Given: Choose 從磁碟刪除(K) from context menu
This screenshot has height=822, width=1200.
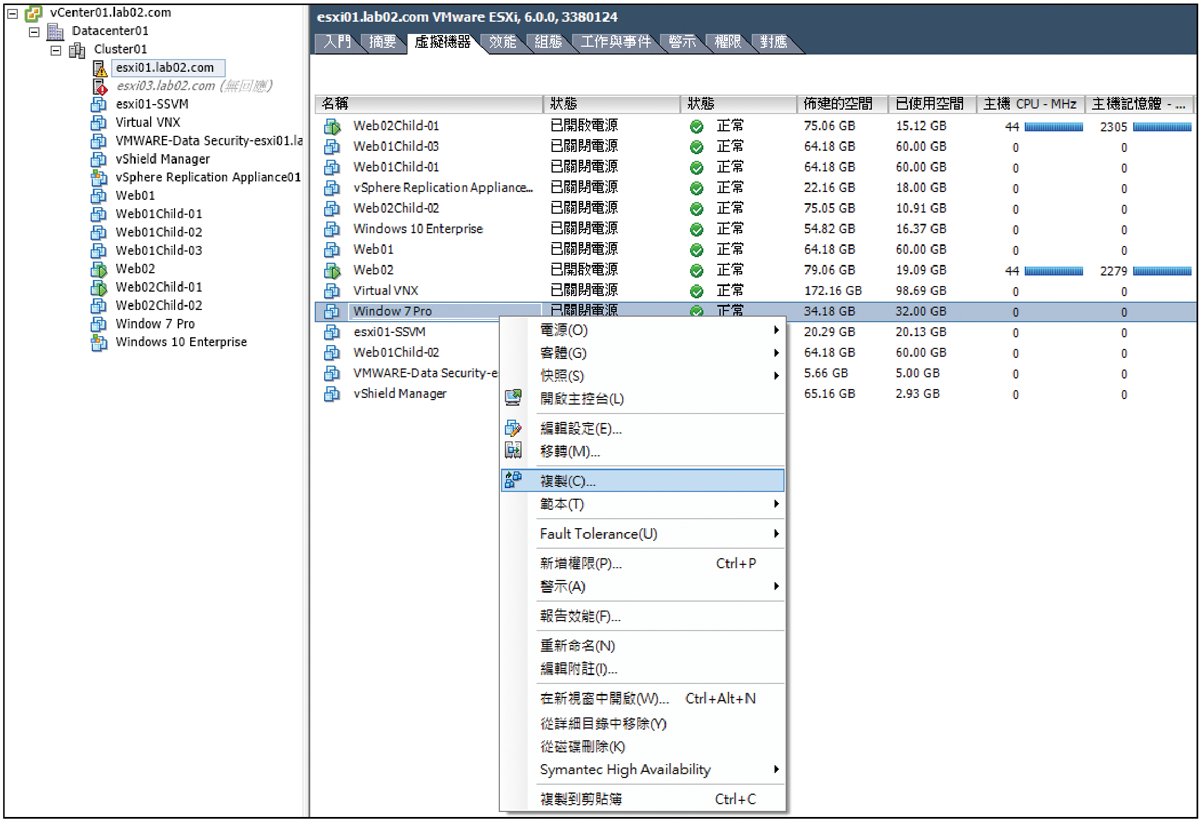Looking at the screenshot, I should tap(642, 747).
